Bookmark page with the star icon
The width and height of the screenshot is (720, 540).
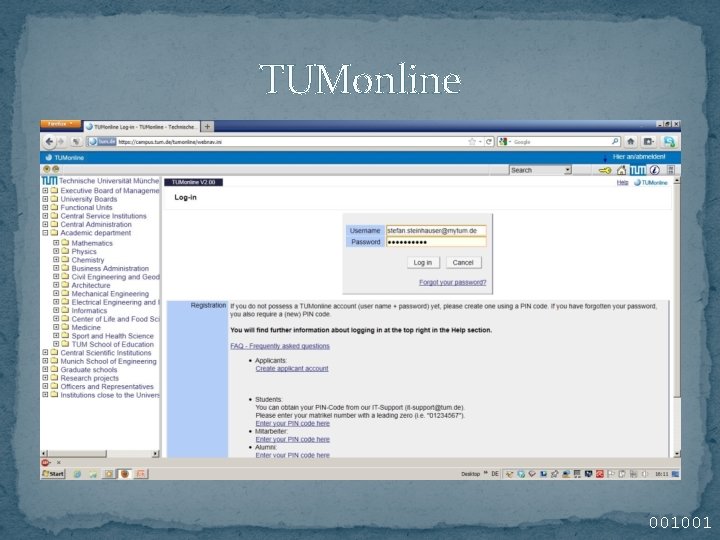472,142
